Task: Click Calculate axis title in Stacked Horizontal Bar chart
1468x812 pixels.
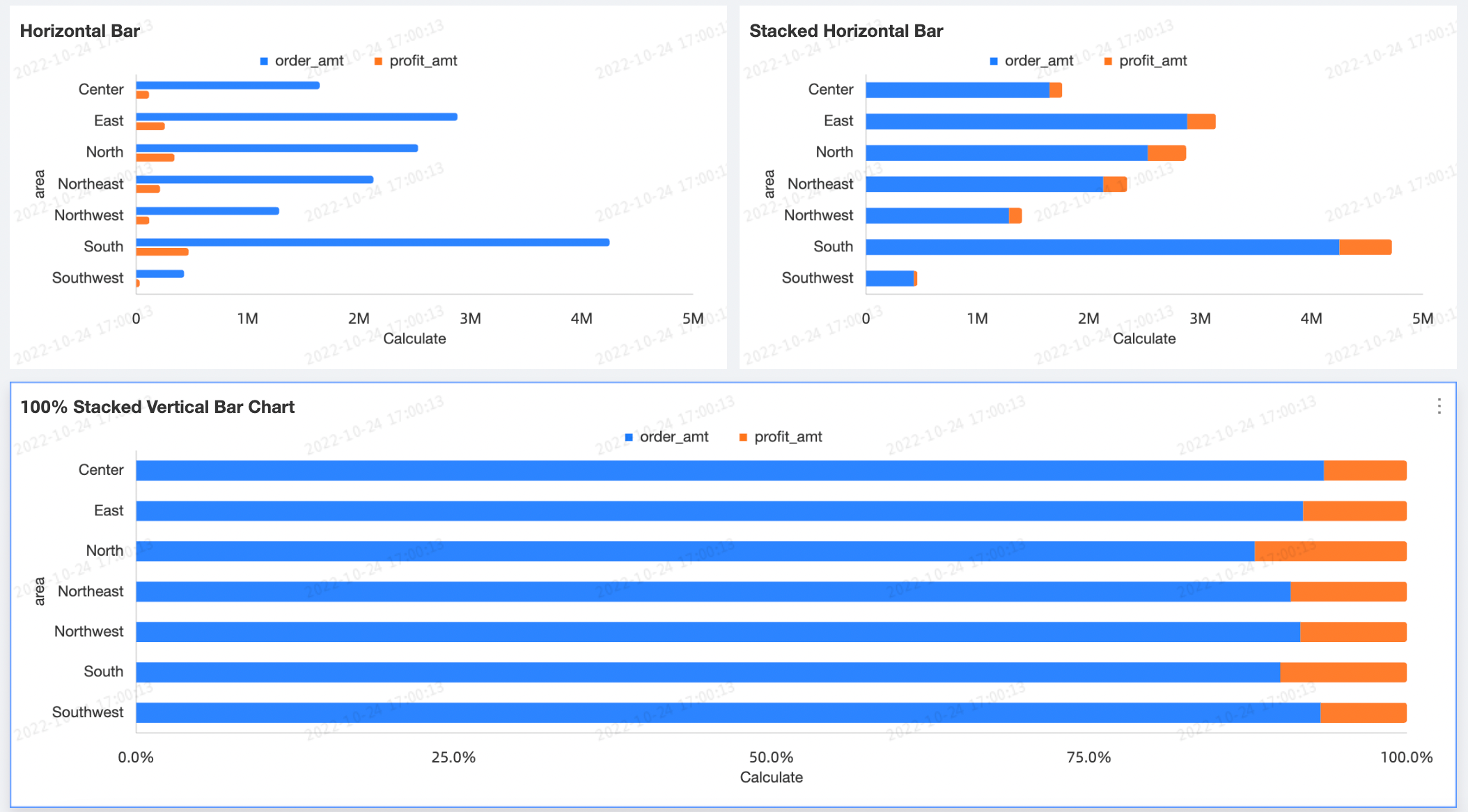Action: pyautogui.click(x=1144, y=339)
